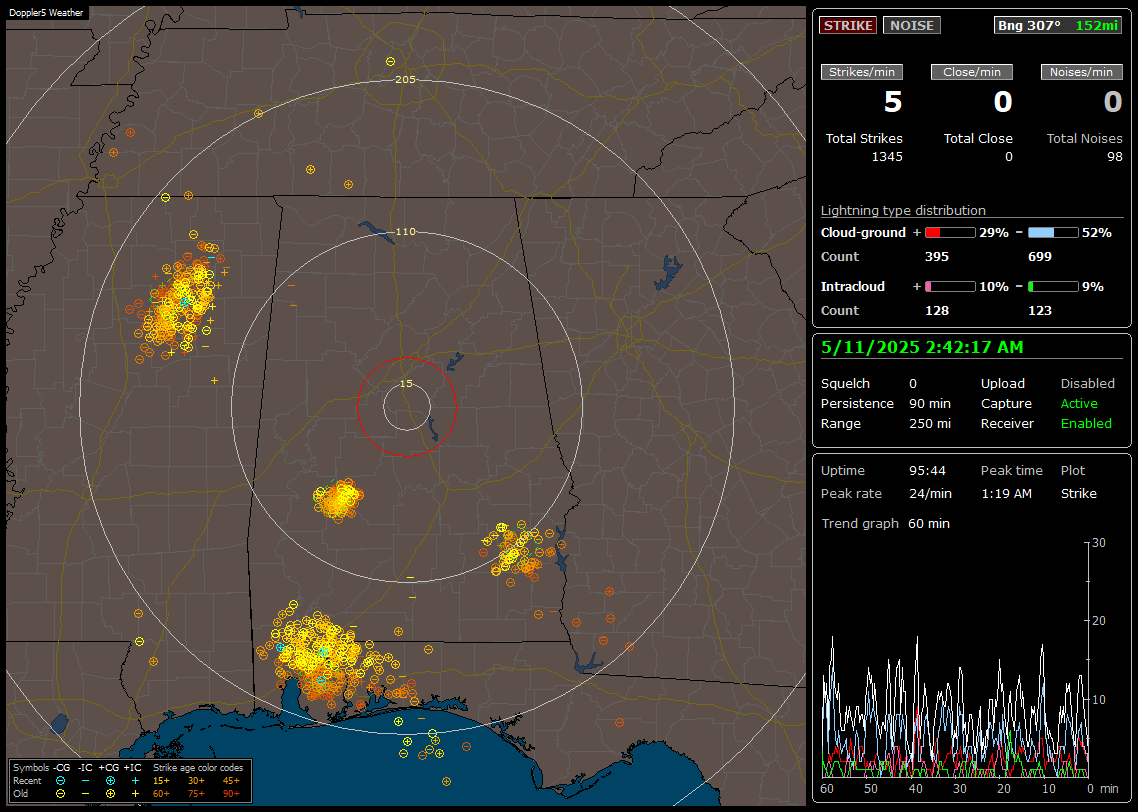Viewport: 1138px width, 812px height.
Task: Click the Recent +CG symbol in legend
Action: pos(110,781)
